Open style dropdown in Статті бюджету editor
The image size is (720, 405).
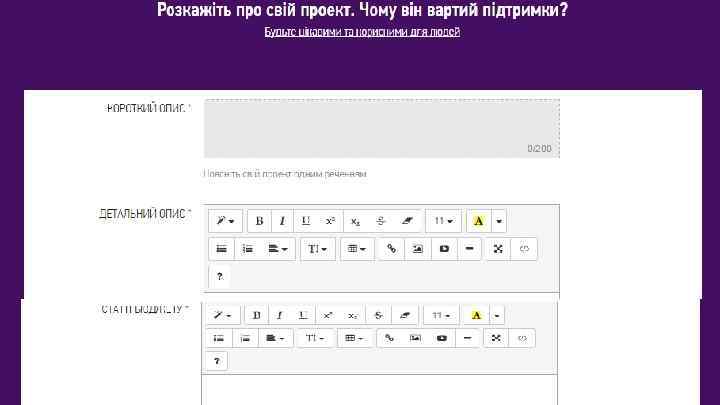[x=223, y=315]
